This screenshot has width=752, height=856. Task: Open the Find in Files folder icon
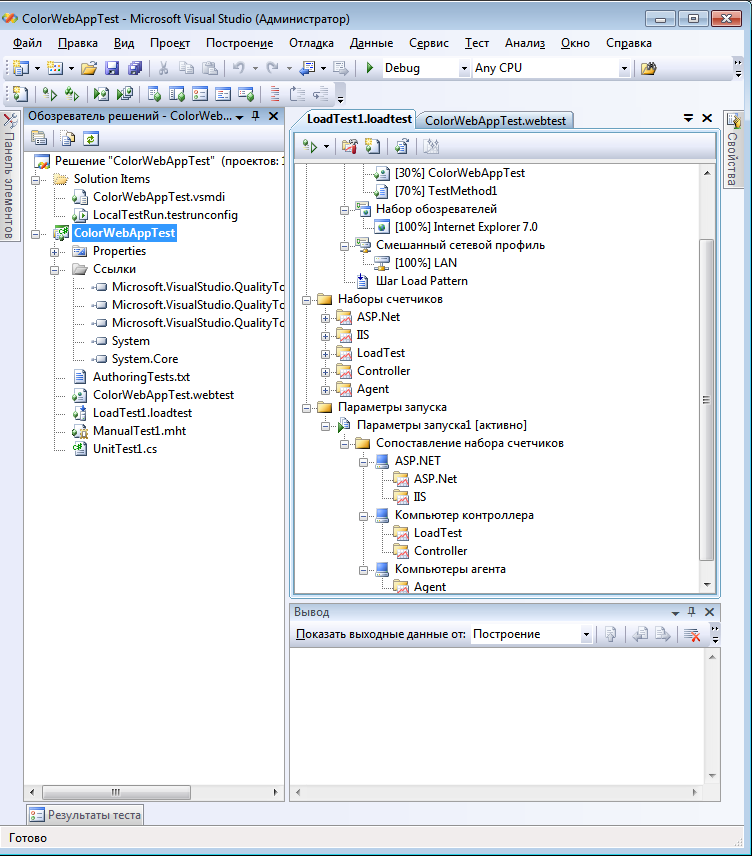tap(648, 68)
